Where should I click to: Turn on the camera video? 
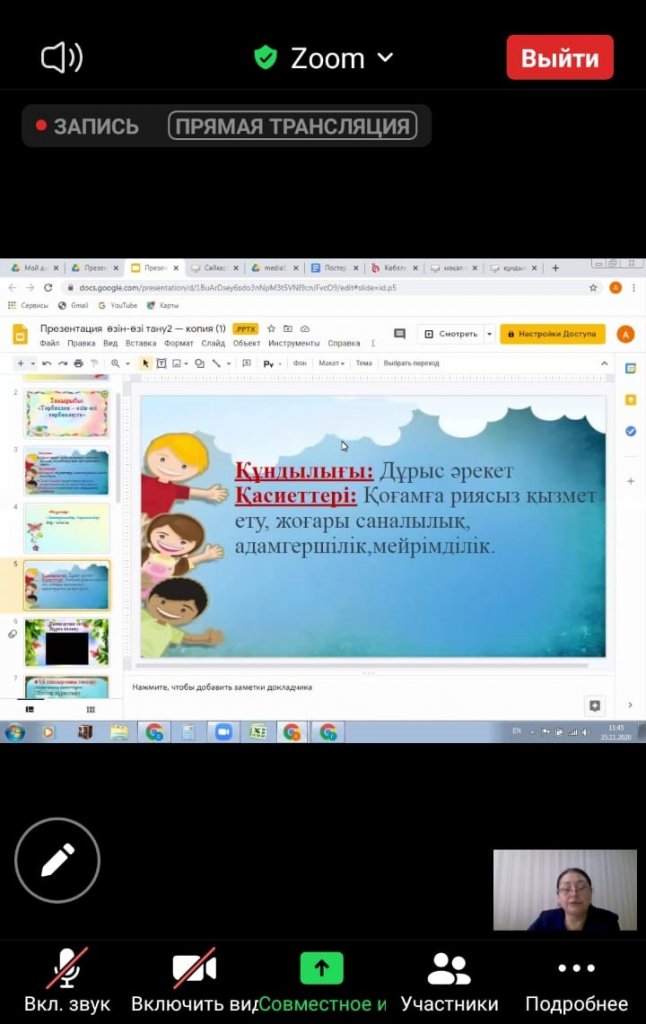coord(194,981)
